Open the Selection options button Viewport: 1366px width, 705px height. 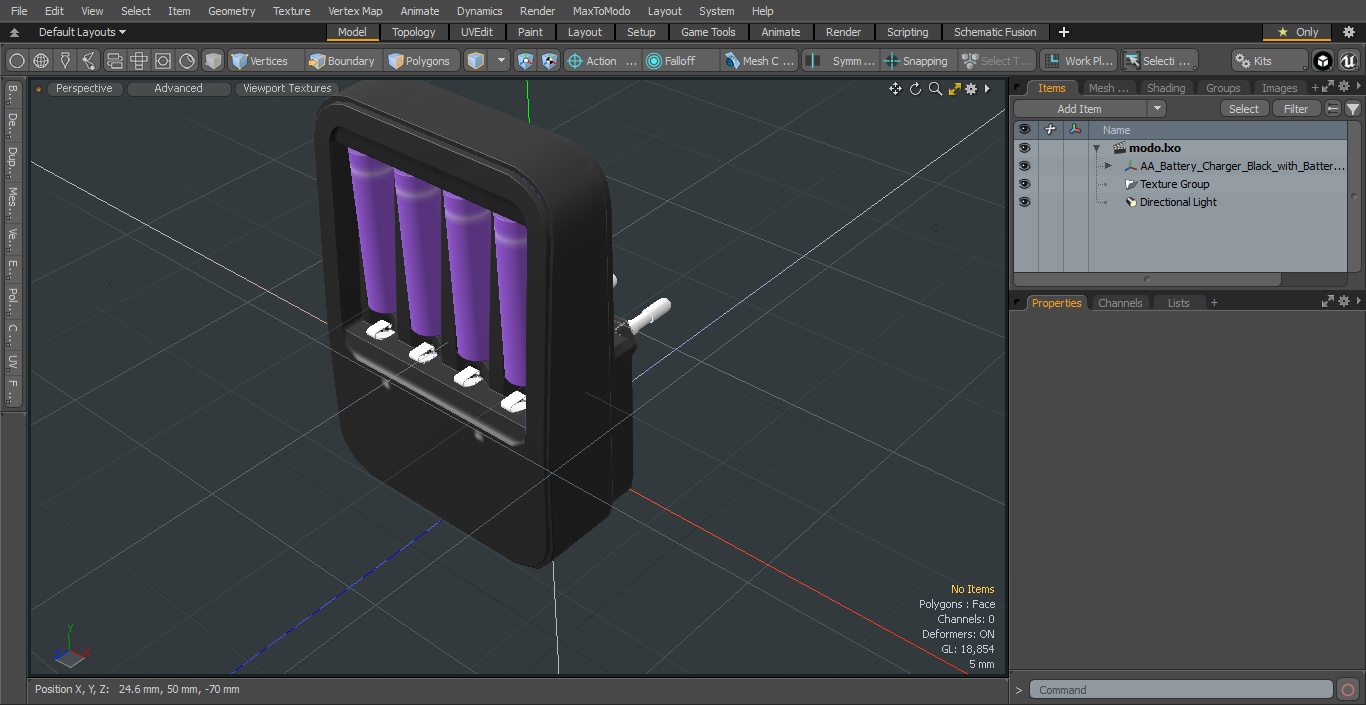pyautogui.click(x=1158, y=61)
